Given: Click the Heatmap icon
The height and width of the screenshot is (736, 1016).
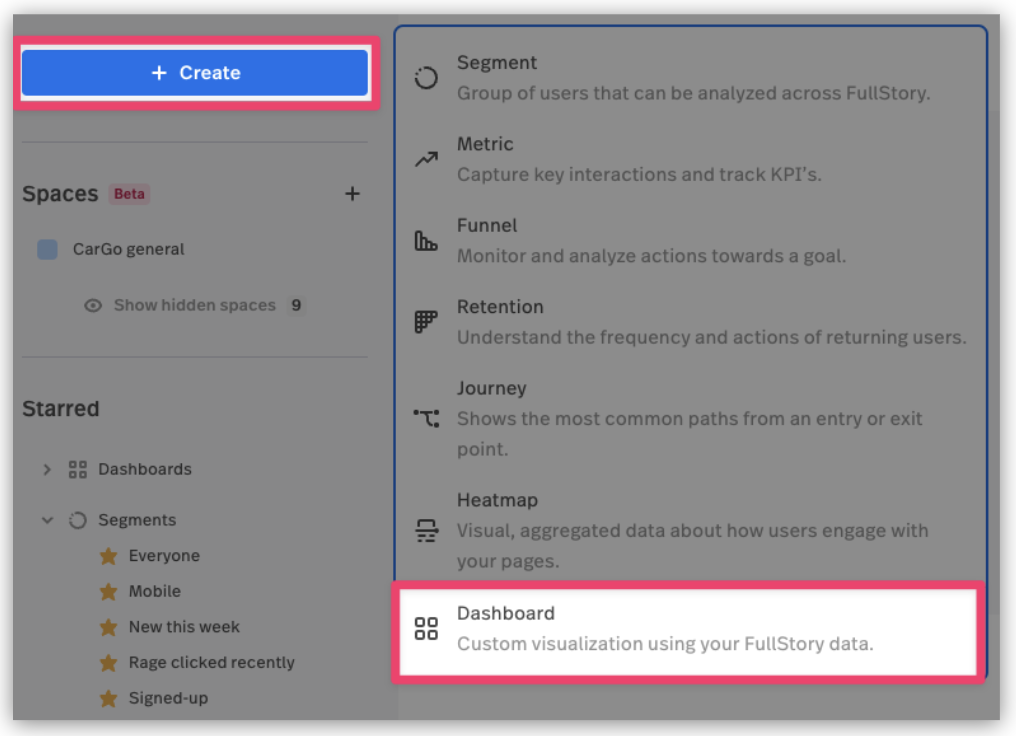Looking at the screenshot, I should tap(426, 531).
